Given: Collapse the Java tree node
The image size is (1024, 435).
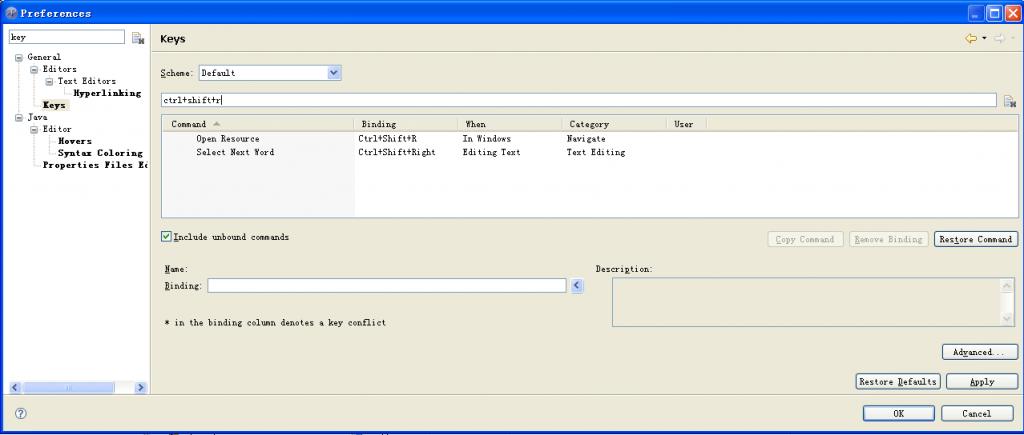Looking at the screenshot, I should pyautogui.click(x=19, y=118).
